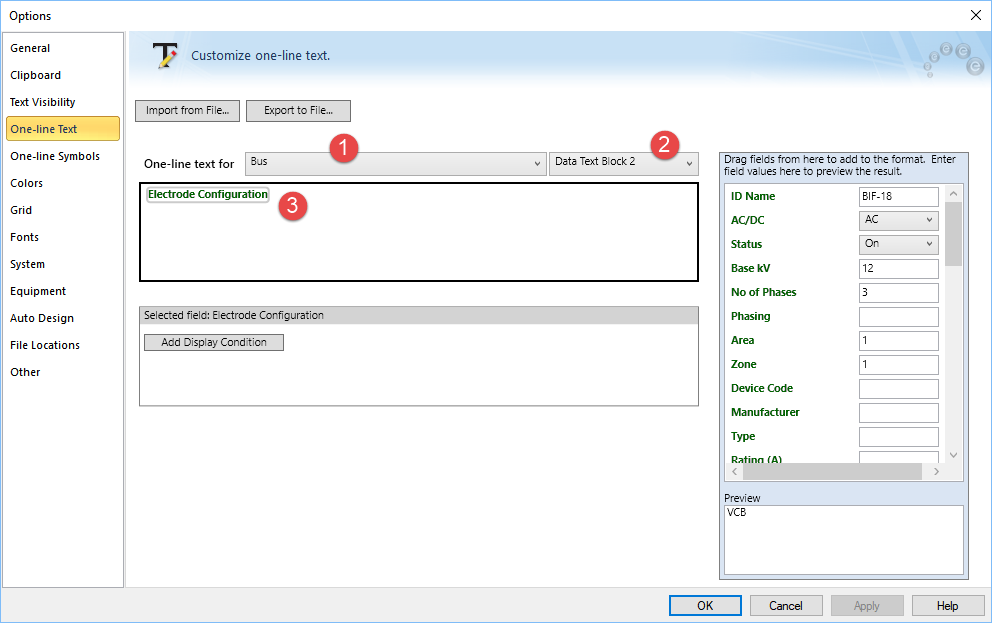Viewport: 992px width, 623px height.
Task: Expand the Data Text Block 2 dropdown
Action: pos(623,163)
